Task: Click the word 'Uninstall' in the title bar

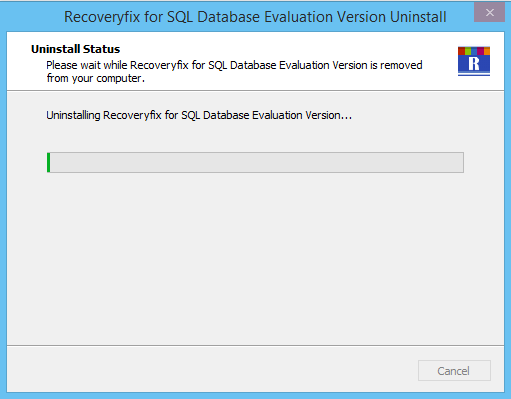Action: [x=418, y=17]
